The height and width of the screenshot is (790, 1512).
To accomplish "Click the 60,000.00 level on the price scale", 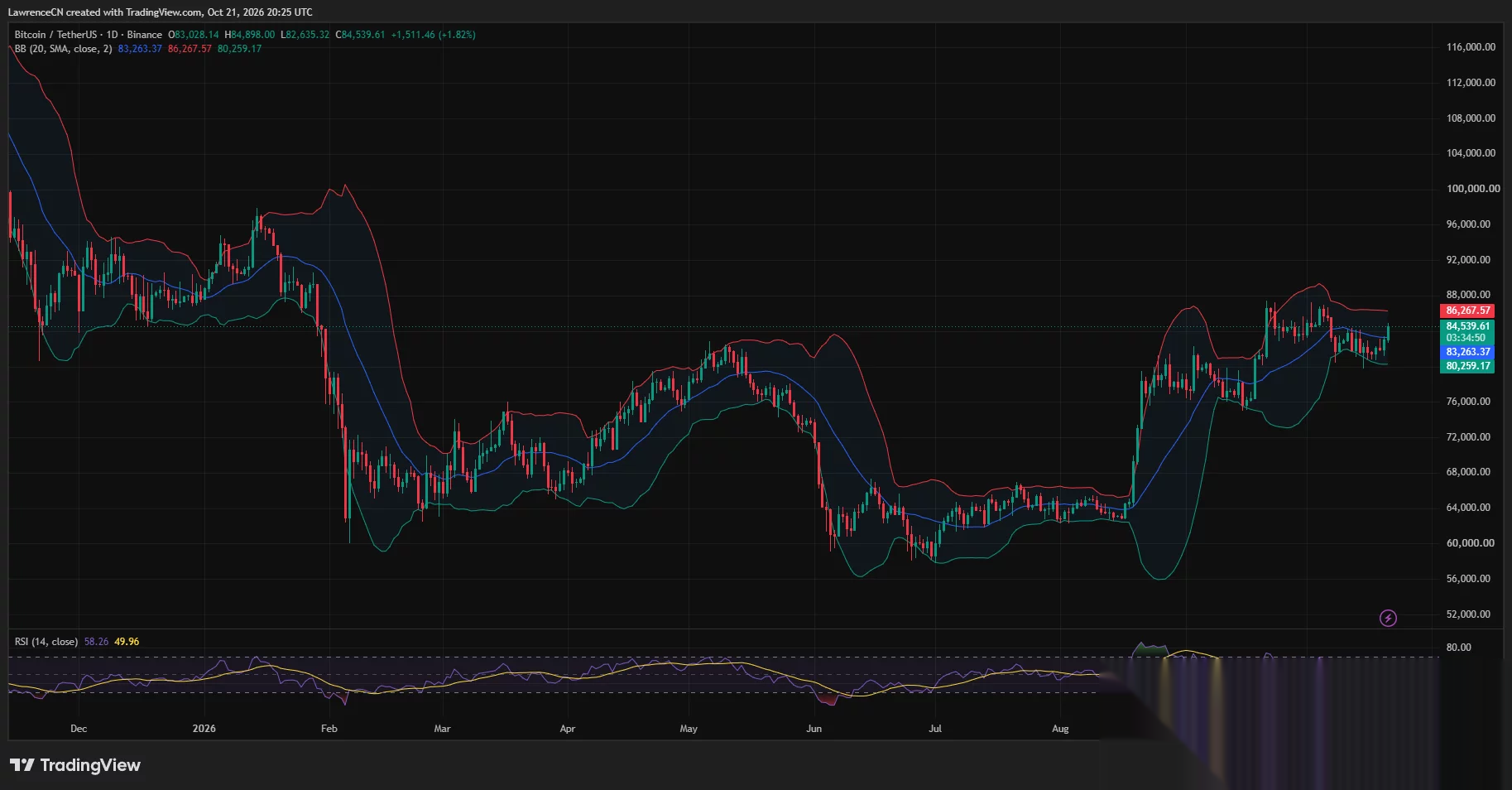I will tap(1471, 543).
